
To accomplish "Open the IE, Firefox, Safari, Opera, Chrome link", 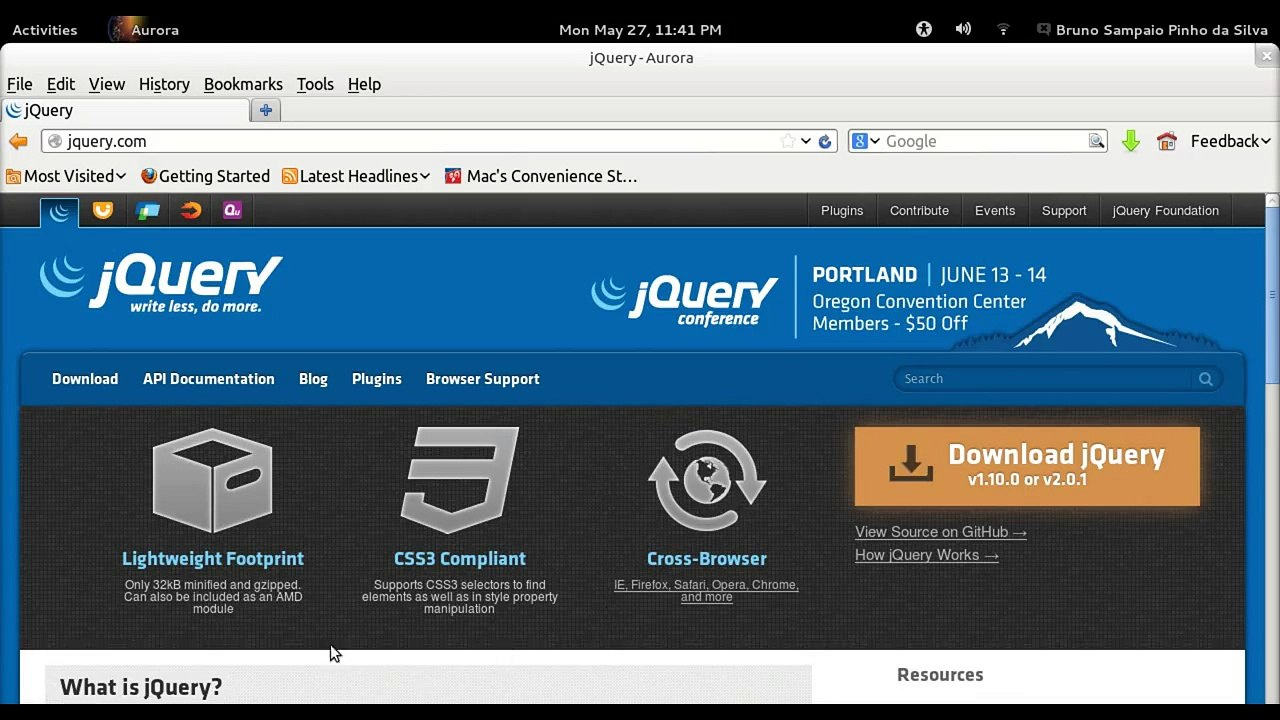I will coord(706,591).
